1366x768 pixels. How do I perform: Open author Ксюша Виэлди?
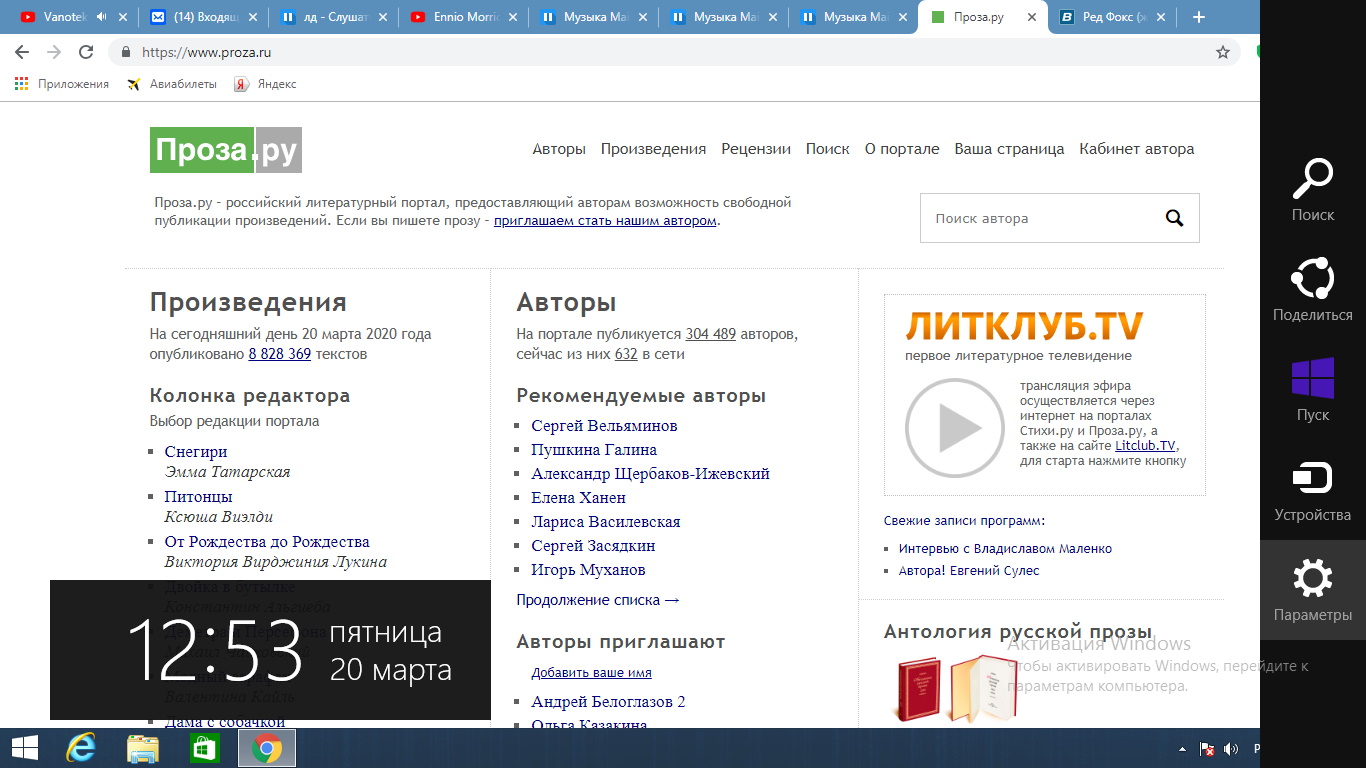click(219, 517)
